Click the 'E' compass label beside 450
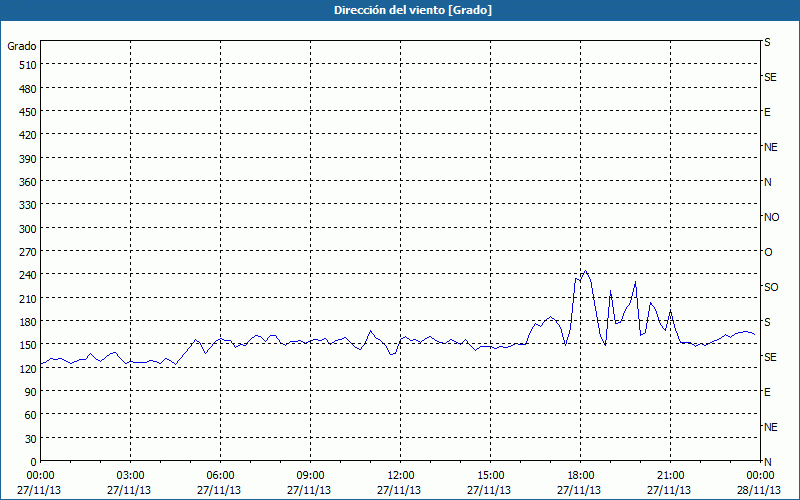This screenshot has height=500, width=800. tap(767, 112)
